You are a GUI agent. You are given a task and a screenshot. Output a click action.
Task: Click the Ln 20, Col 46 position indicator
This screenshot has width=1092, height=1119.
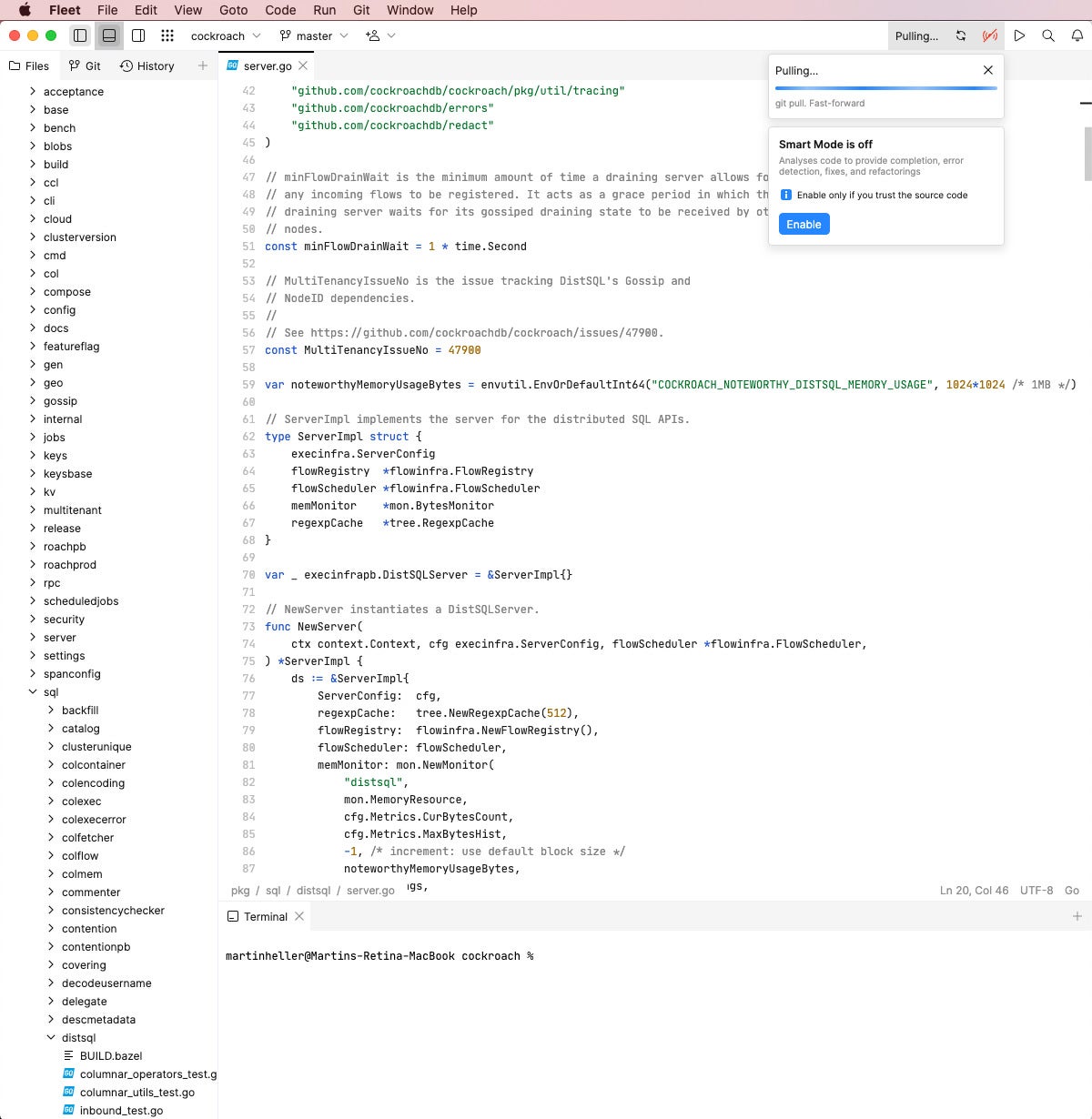point(974,890)
